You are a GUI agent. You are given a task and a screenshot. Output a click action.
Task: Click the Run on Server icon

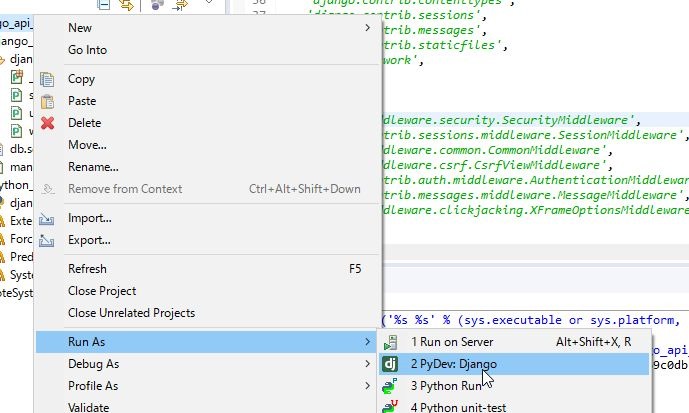click(x=392, y=342)
